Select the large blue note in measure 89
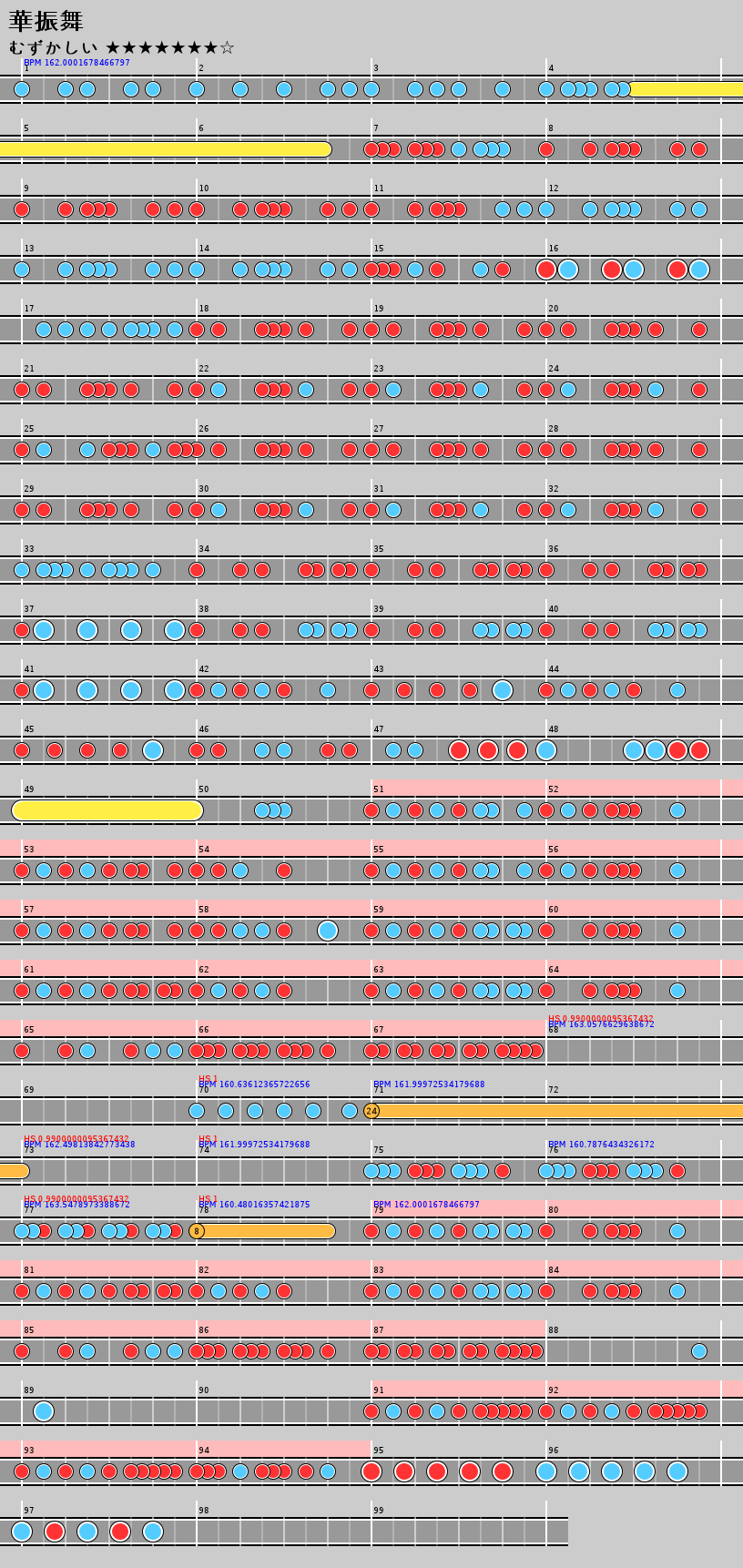Viewport: 743px width, 1568px height. (44, 1411)
